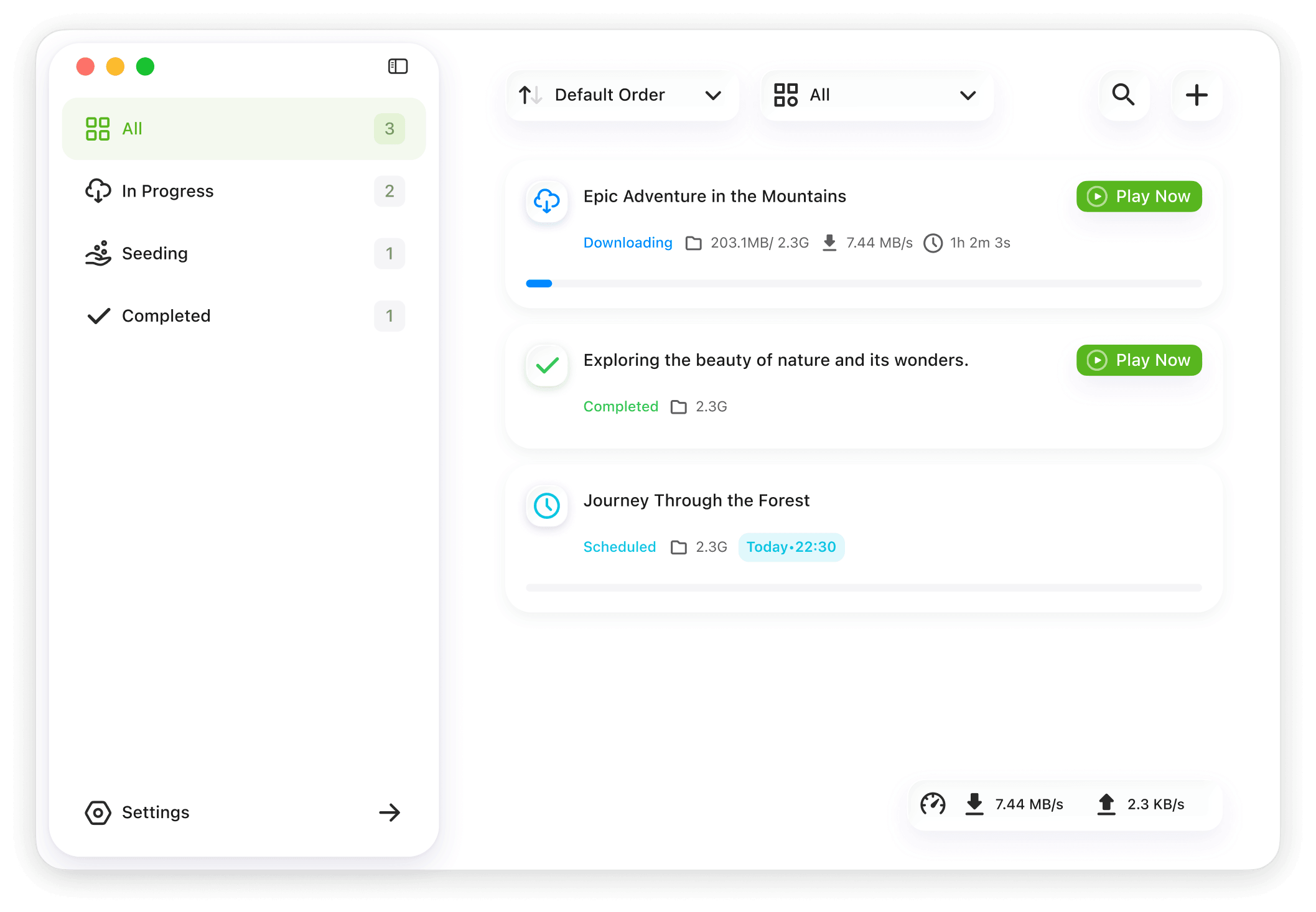Switch to In Progress downloads
Image resolution: width=1316 pixels, height=912 pixels.
coord(244,191)
